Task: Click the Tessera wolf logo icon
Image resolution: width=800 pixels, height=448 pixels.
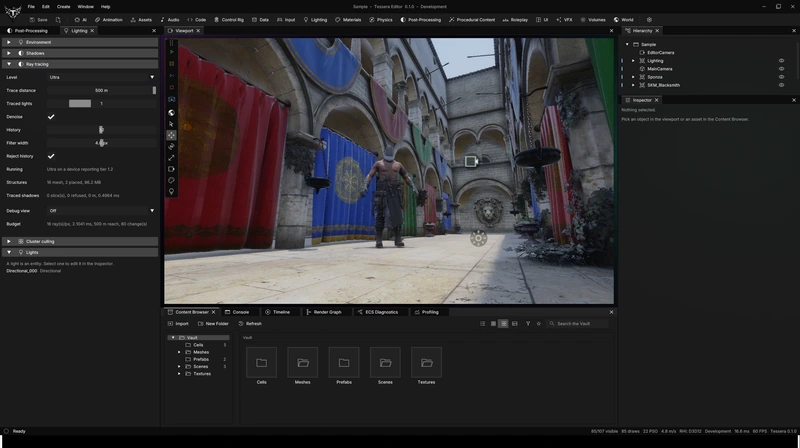Action: click(13, 12)
